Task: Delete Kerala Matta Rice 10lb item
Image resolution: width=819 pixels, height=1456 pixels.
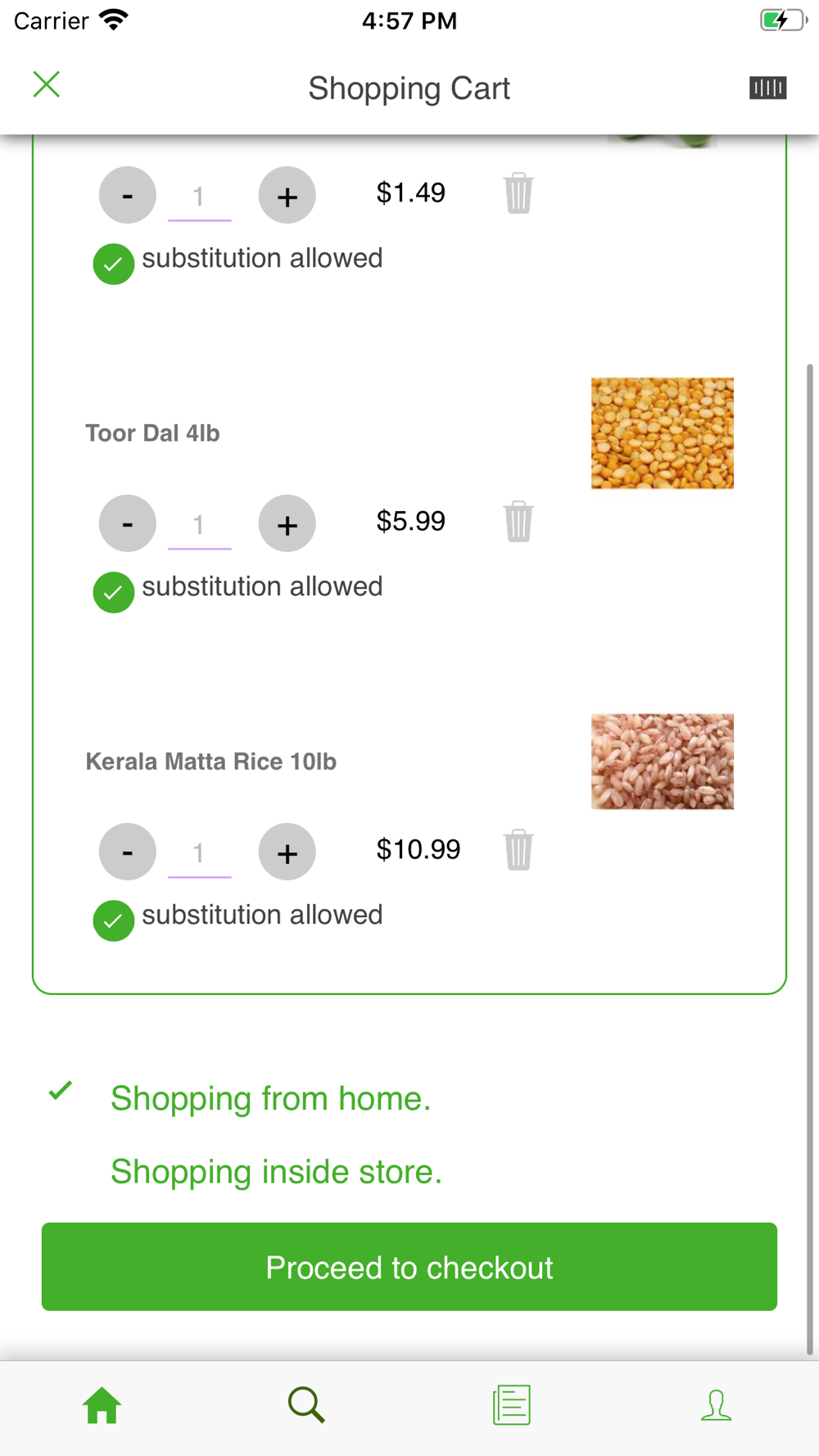Action: click(518, 850)
